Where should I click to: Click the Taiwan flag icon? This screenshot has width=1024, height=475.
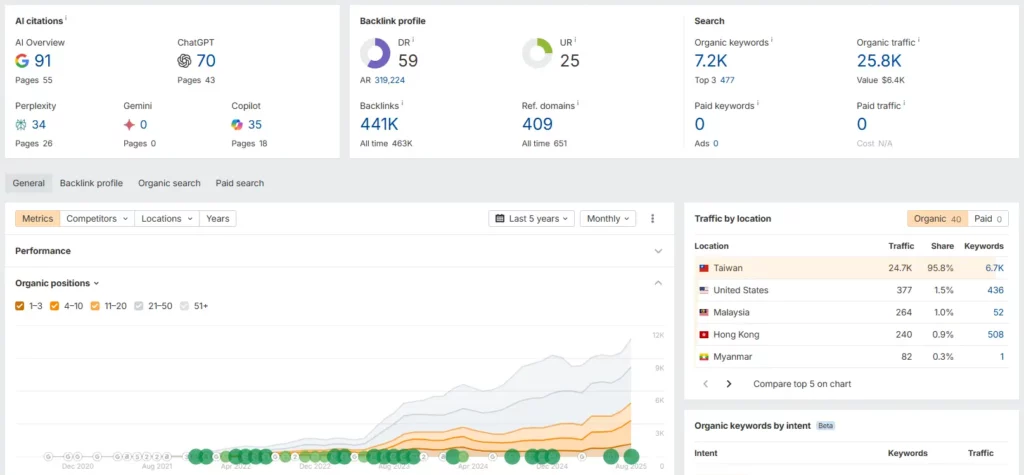point(704,268)
